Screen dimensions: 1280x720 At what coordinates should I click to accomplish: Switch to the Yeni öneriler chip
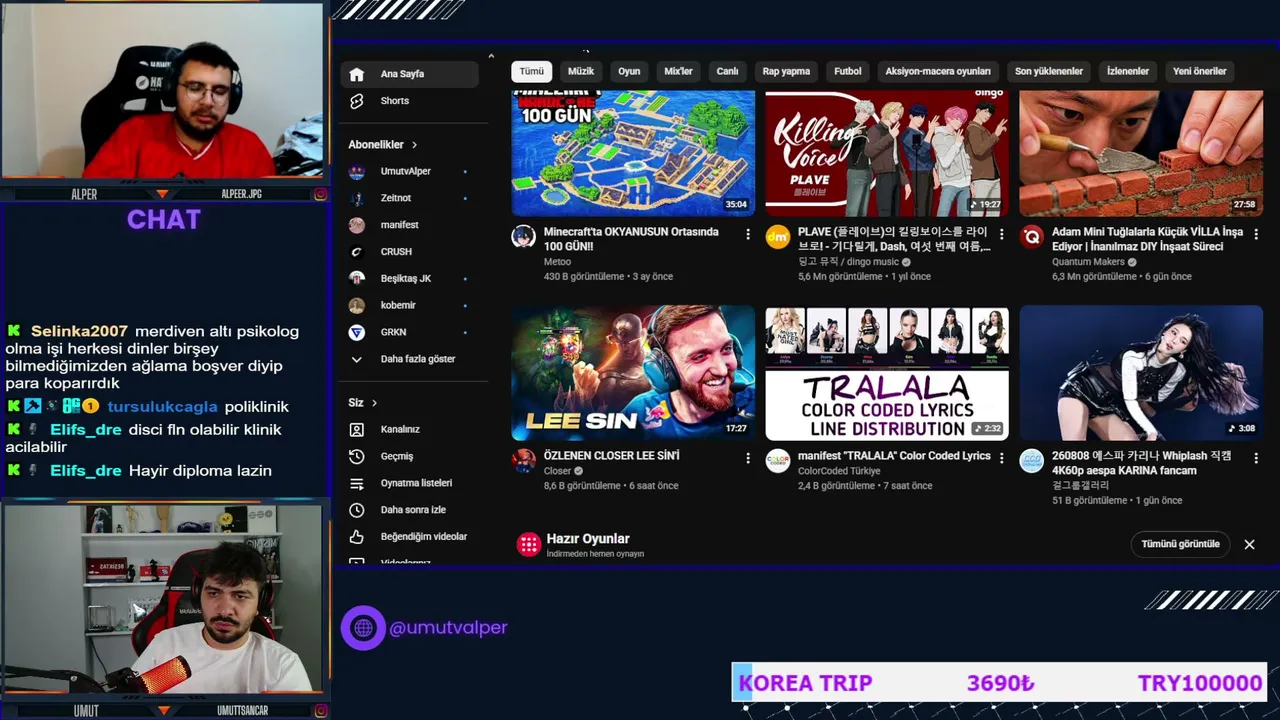tap(1200, 71)
